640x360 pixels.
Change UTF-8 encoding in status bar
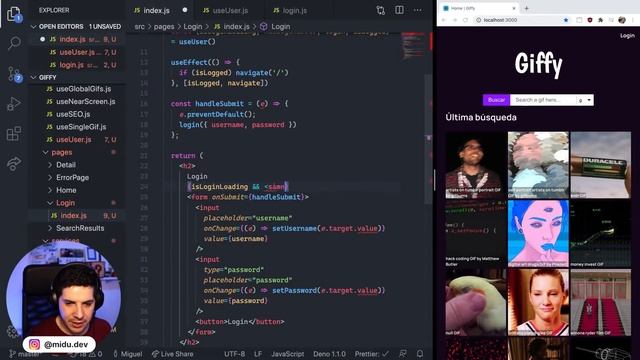234,354
